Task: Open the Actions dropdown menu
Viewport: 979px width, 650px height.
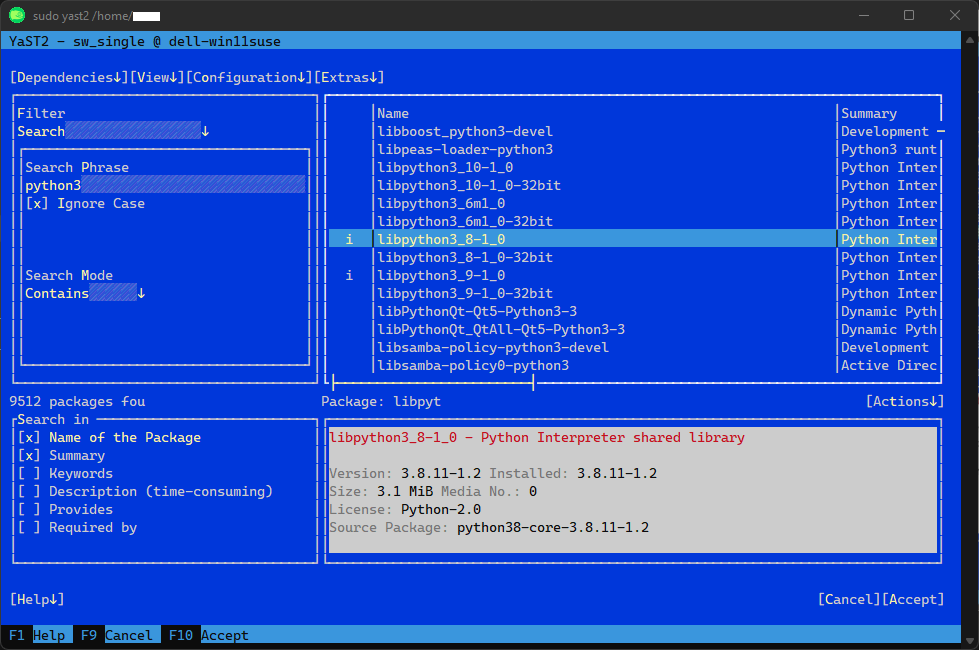Action: [905, 401]
